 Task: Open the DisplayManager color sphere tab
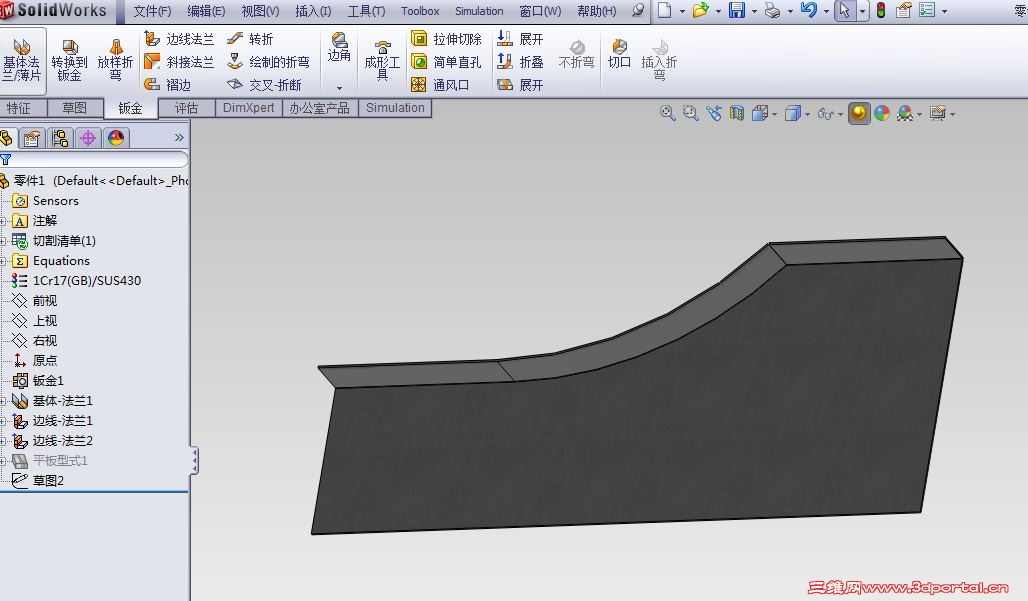click(x=116, y=138)
